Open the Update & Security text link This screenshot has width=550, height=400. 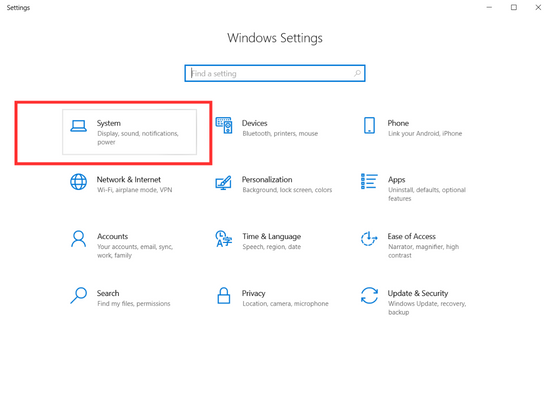click(x=417, y=293)
